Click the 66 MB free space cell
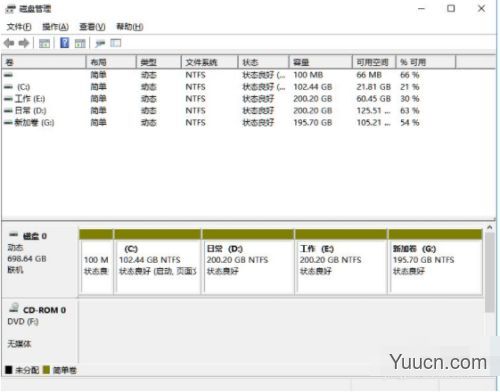 coord(369,75)
